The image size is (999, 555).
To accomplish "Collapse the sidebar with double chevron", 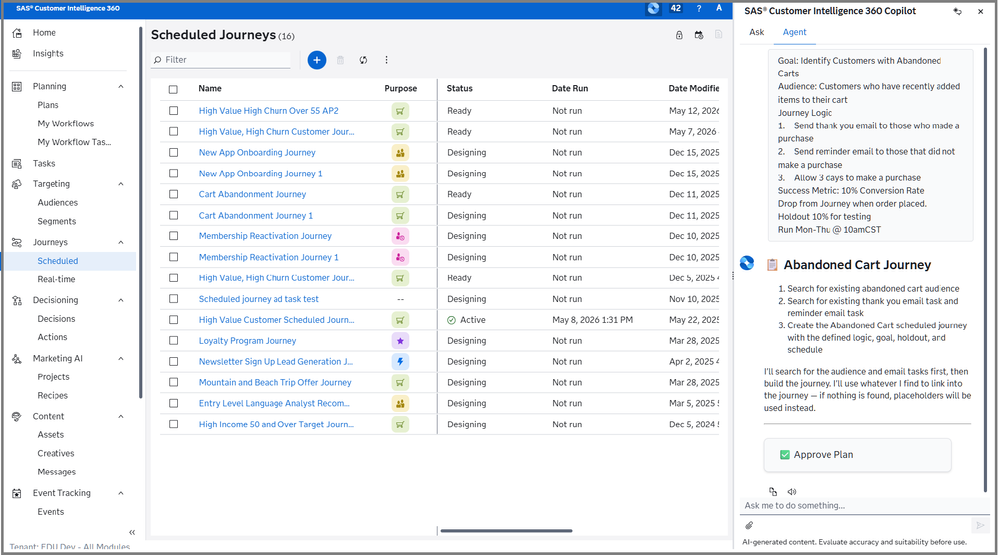I will click(x=132, y=532).
